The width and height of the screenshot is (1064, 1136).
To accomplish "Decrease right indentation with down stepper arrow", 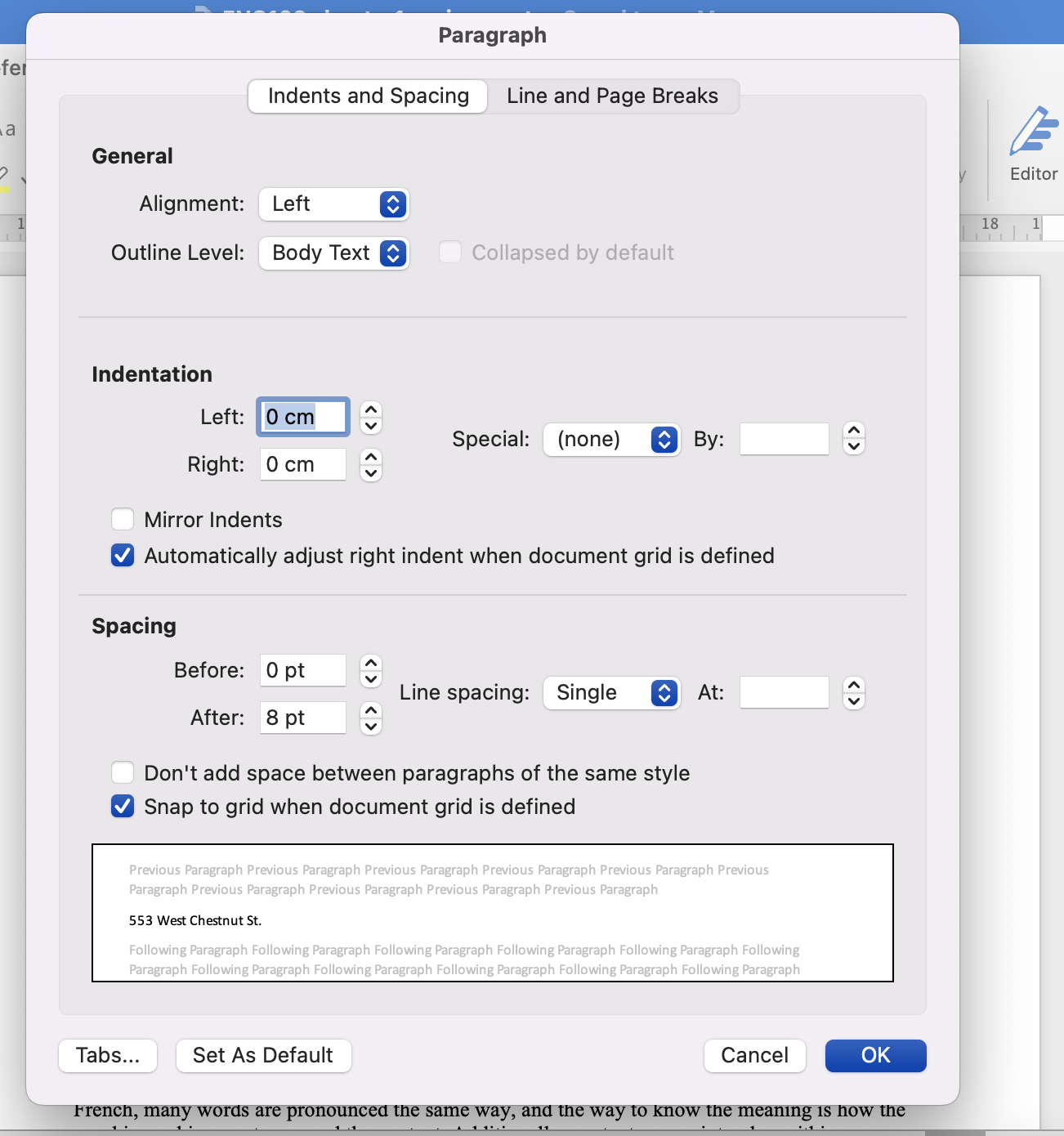I will [371, 473].
